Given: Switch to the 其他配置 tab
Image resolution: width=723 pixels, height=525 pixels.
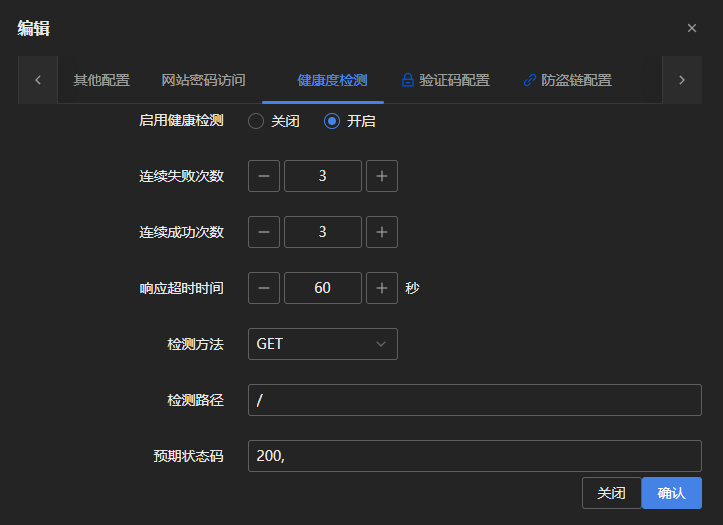Looking at the screenshot, I should tap(101, 80).
